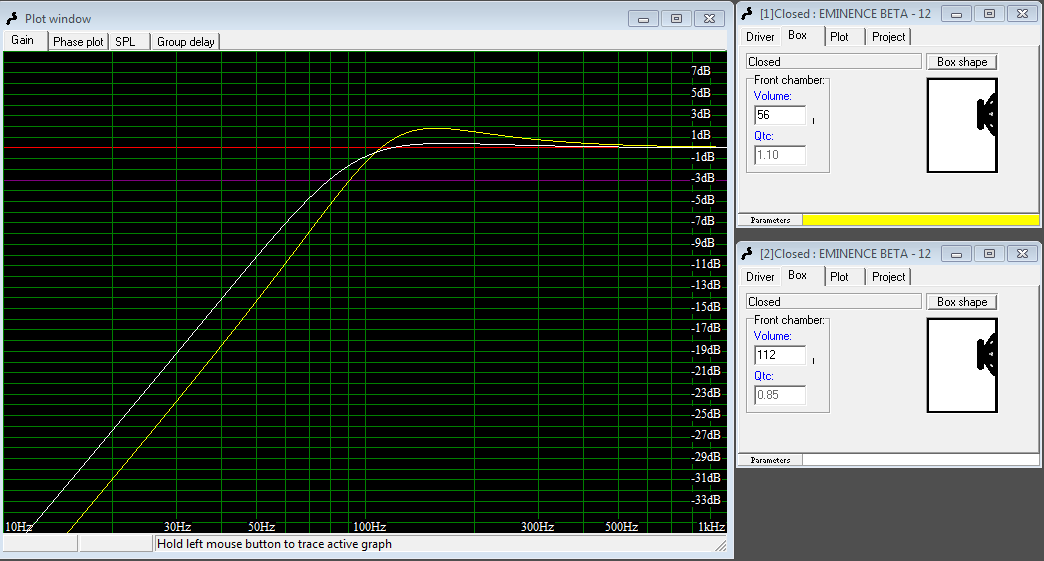Open Driver tab in project [1] window
Screen dimensions: 1044x561
pyautogui.click(x=760, y=37)
